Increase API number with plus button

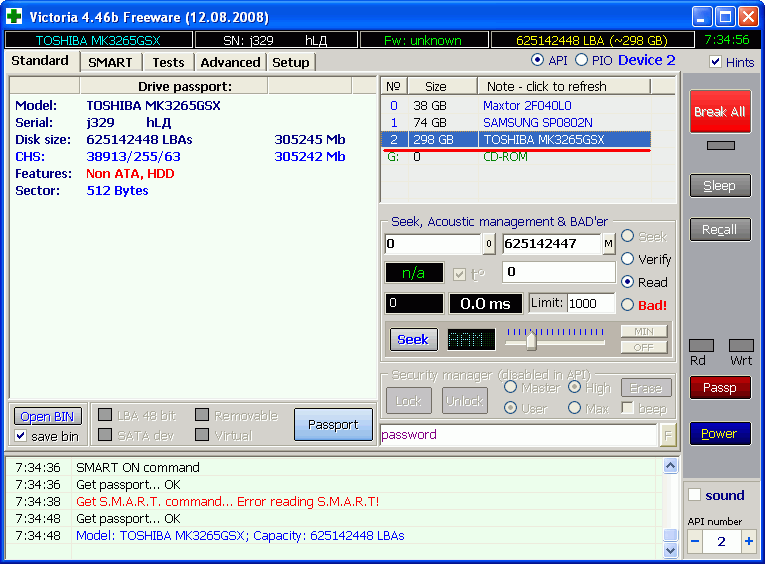click(747, 541)
